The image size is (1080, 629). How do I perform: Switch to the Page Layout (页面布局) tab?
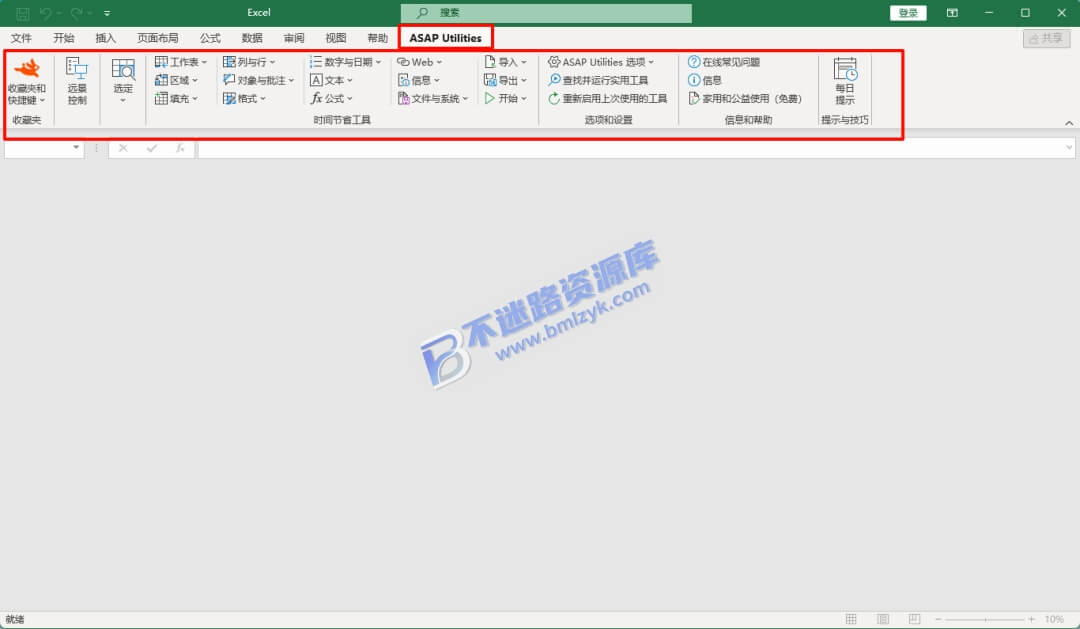point(158,38)
